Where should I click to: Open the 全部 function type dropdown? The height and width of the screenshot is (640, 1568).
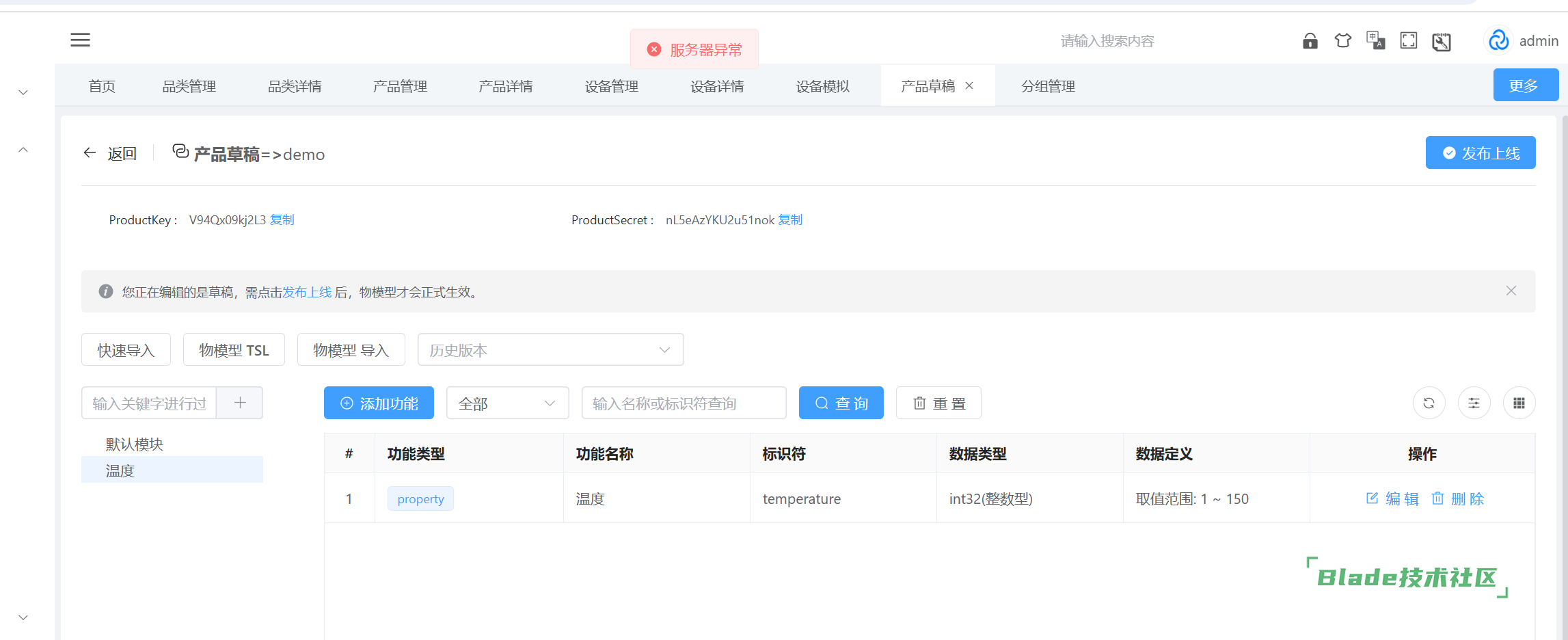click(507, 403)
